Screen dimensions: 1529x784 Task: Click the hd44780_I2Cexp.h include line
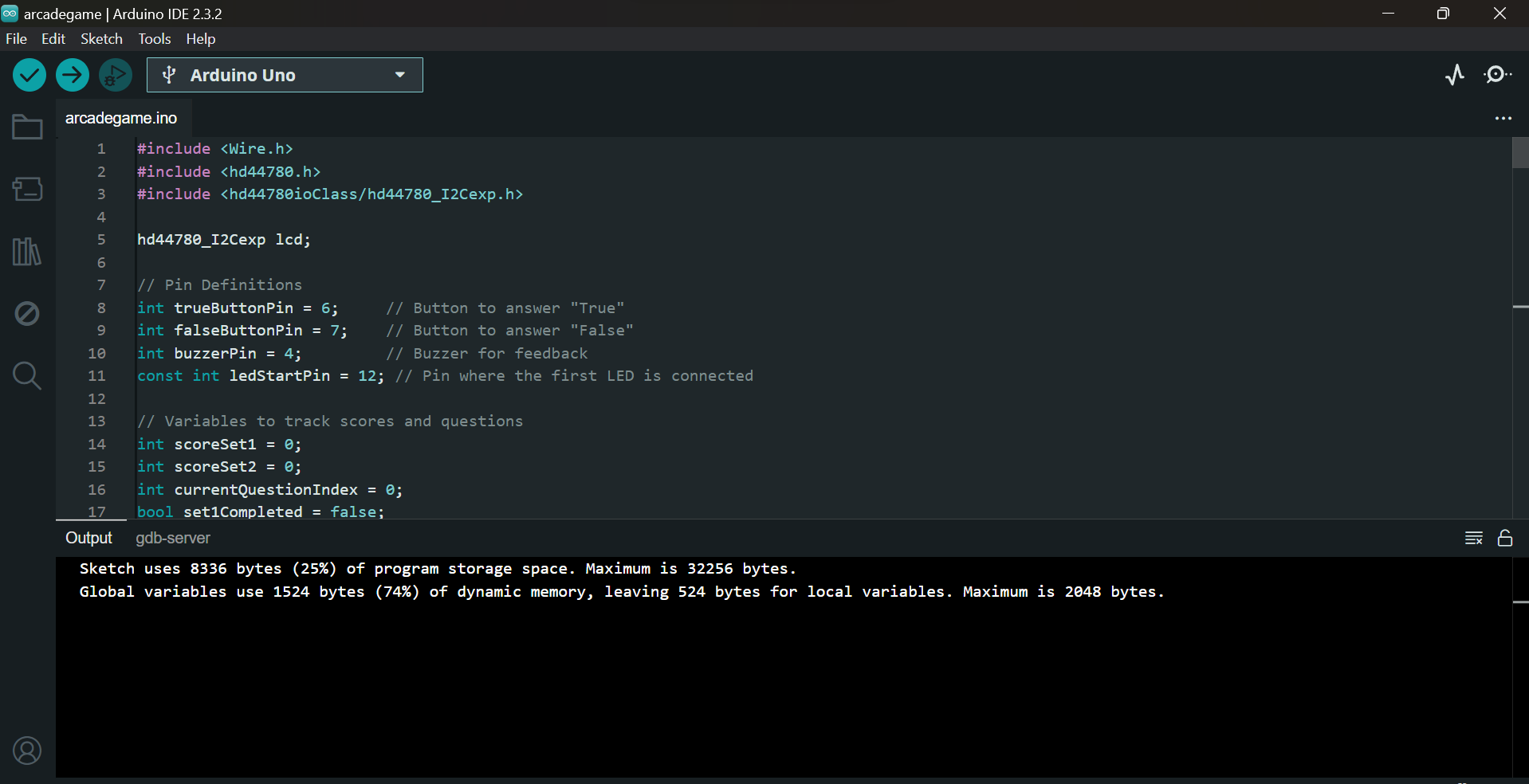(x=330, y=194)
